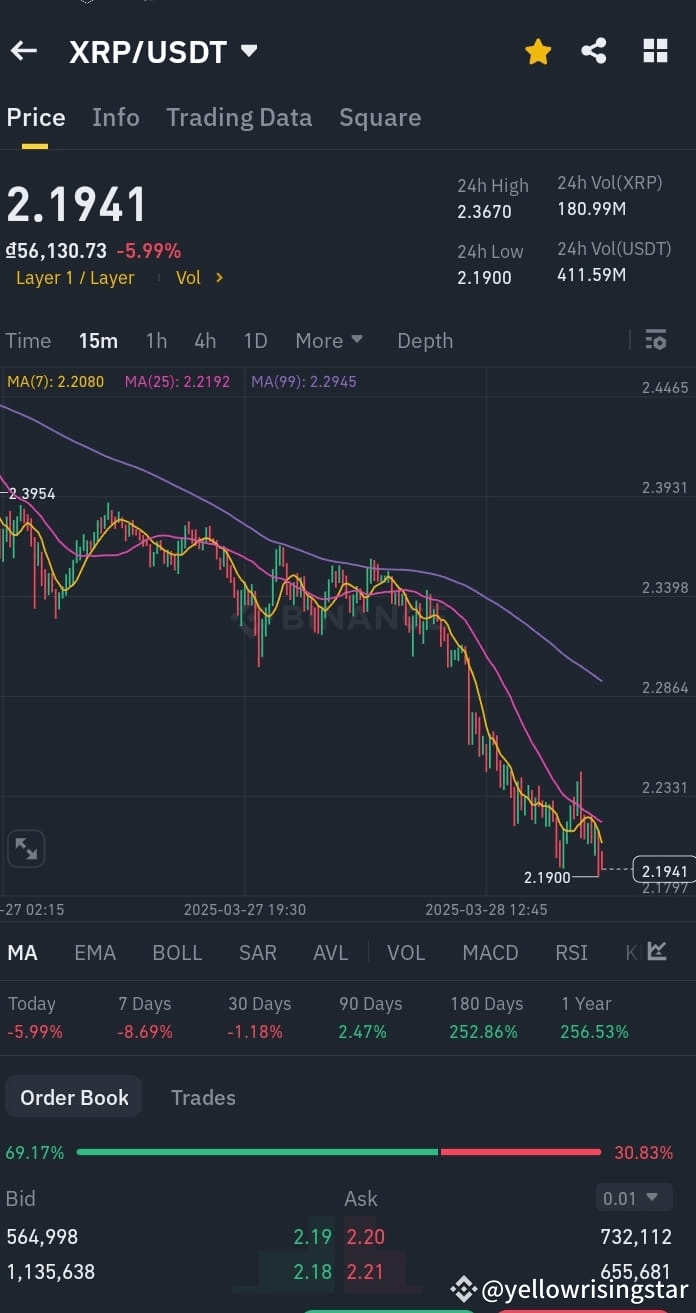This screenshot has height=1313, width=696.
Task: Switch to the Trades view
Action: point(203,1097)
